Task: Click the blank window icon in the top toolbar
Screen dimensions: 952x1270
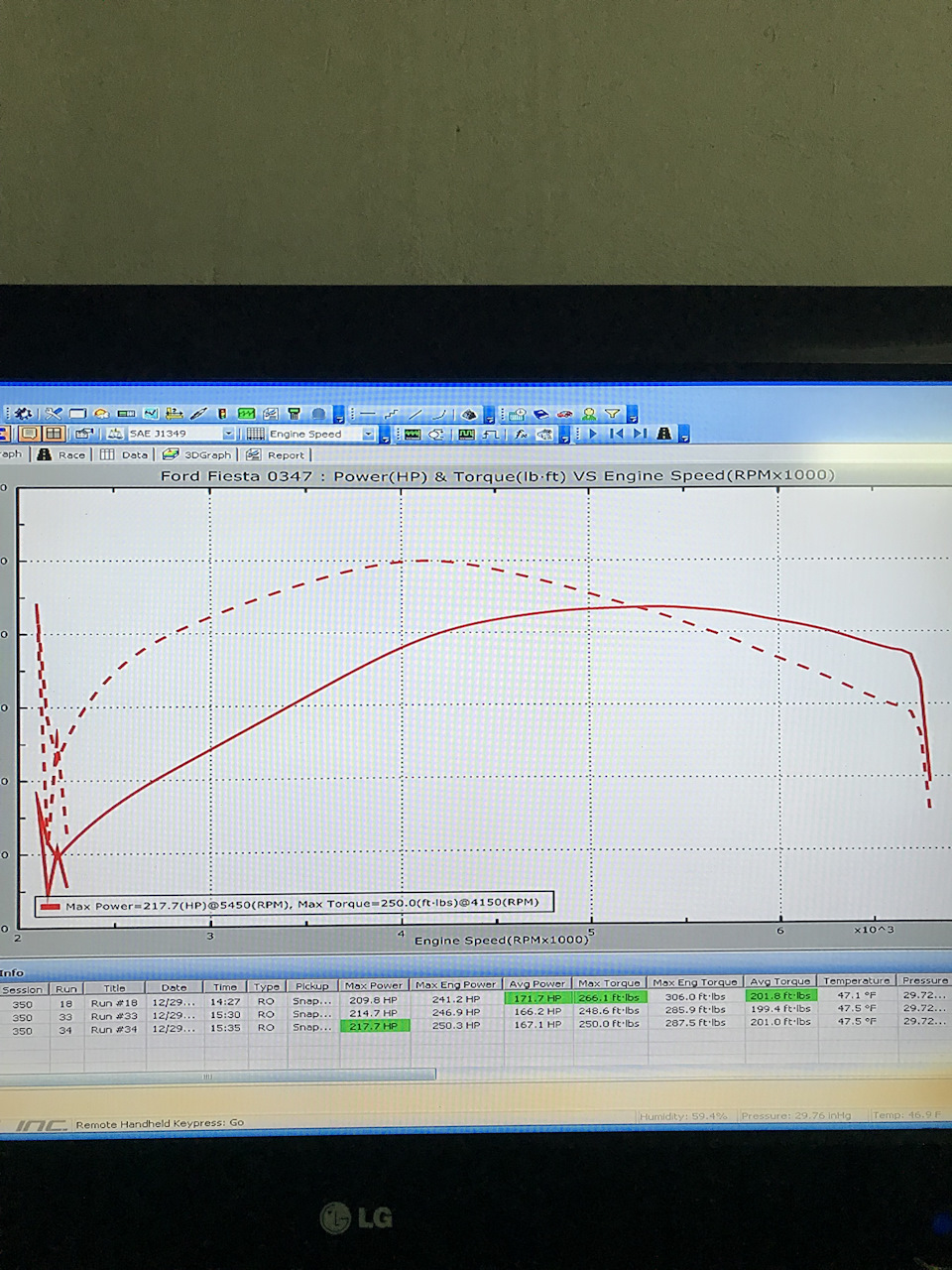Action: (77, 414)
